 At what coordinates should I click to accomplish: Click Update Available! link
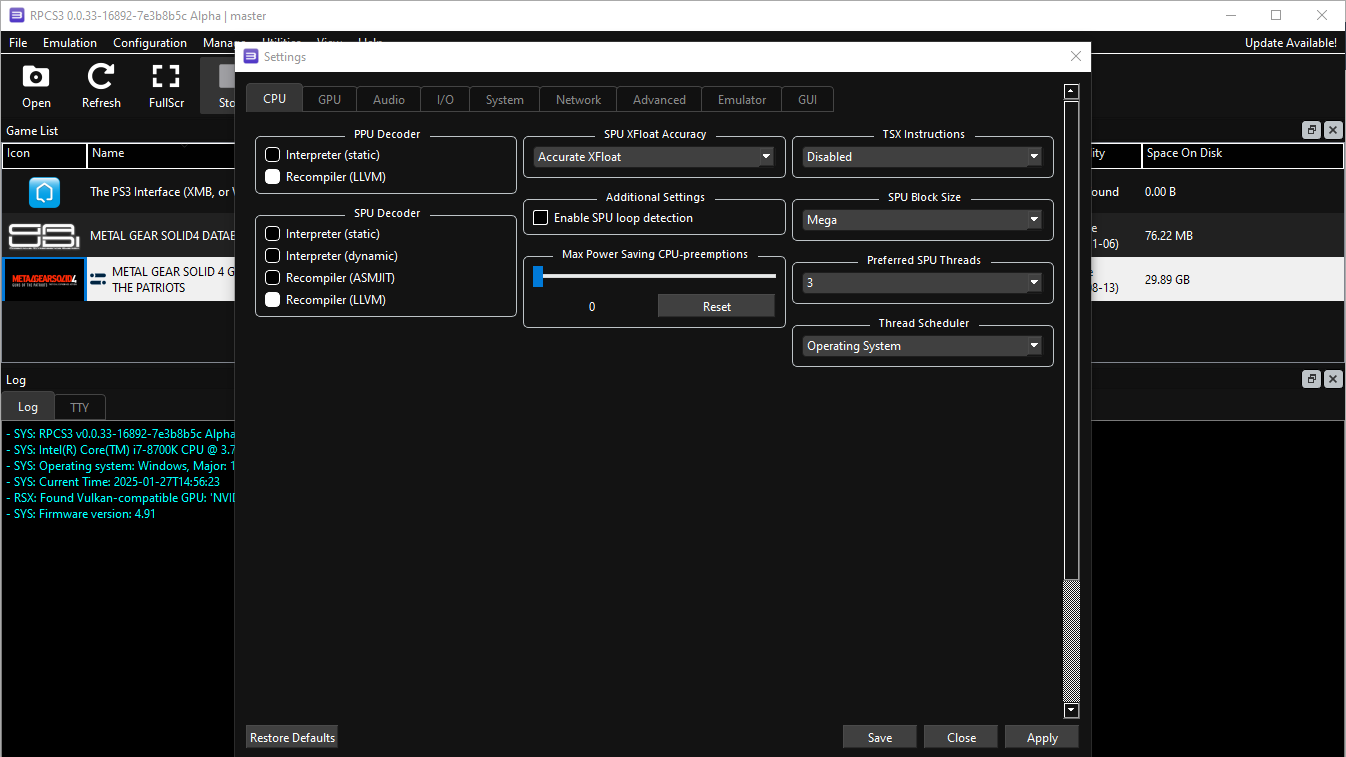1290,43
